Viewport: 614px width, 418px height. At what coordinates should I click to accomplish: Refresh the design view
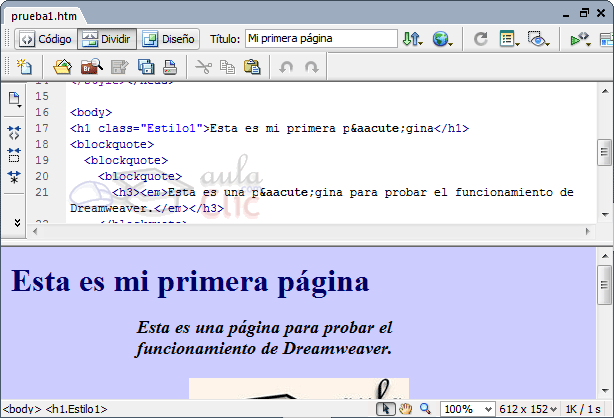pyautogui.click(x=480, y=40)
